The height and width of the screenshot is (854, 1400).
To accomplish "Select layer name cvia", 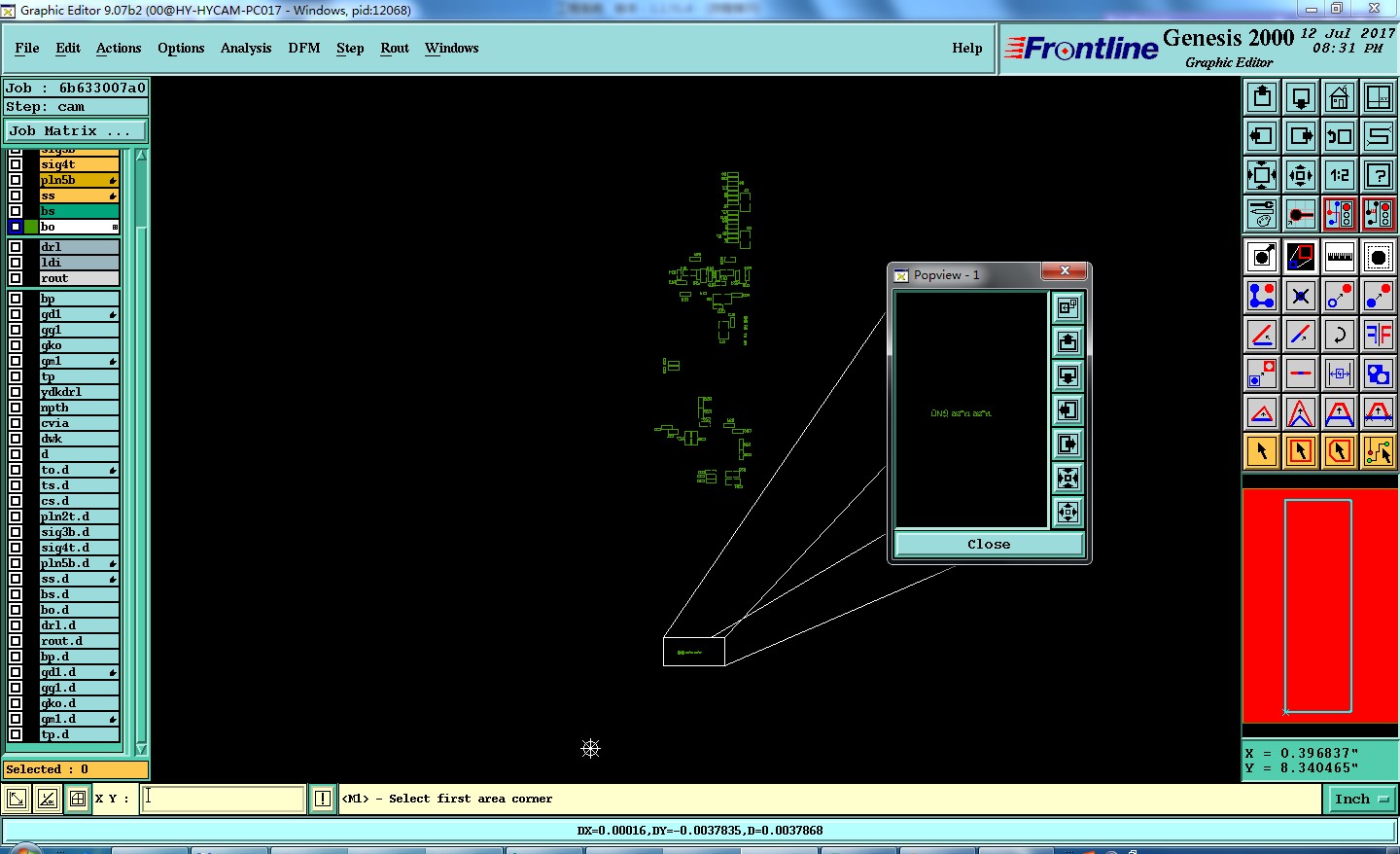I will click(x=79, y=423).
